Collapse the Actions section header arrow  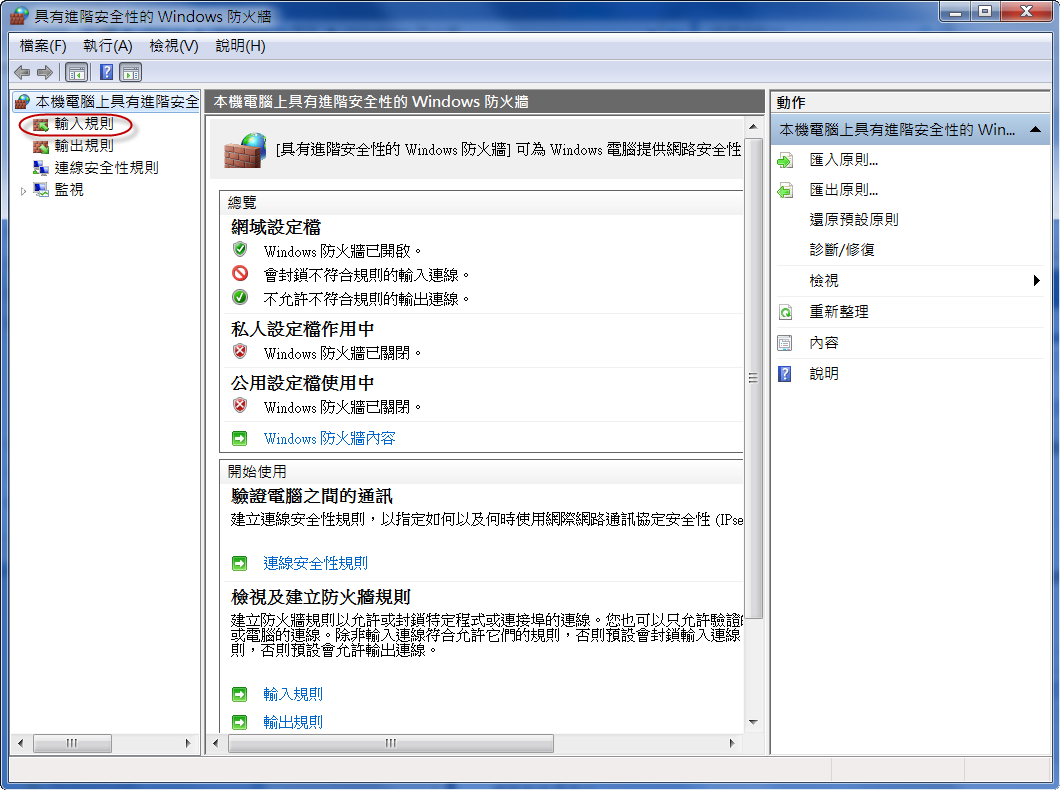coord(1035,130)
